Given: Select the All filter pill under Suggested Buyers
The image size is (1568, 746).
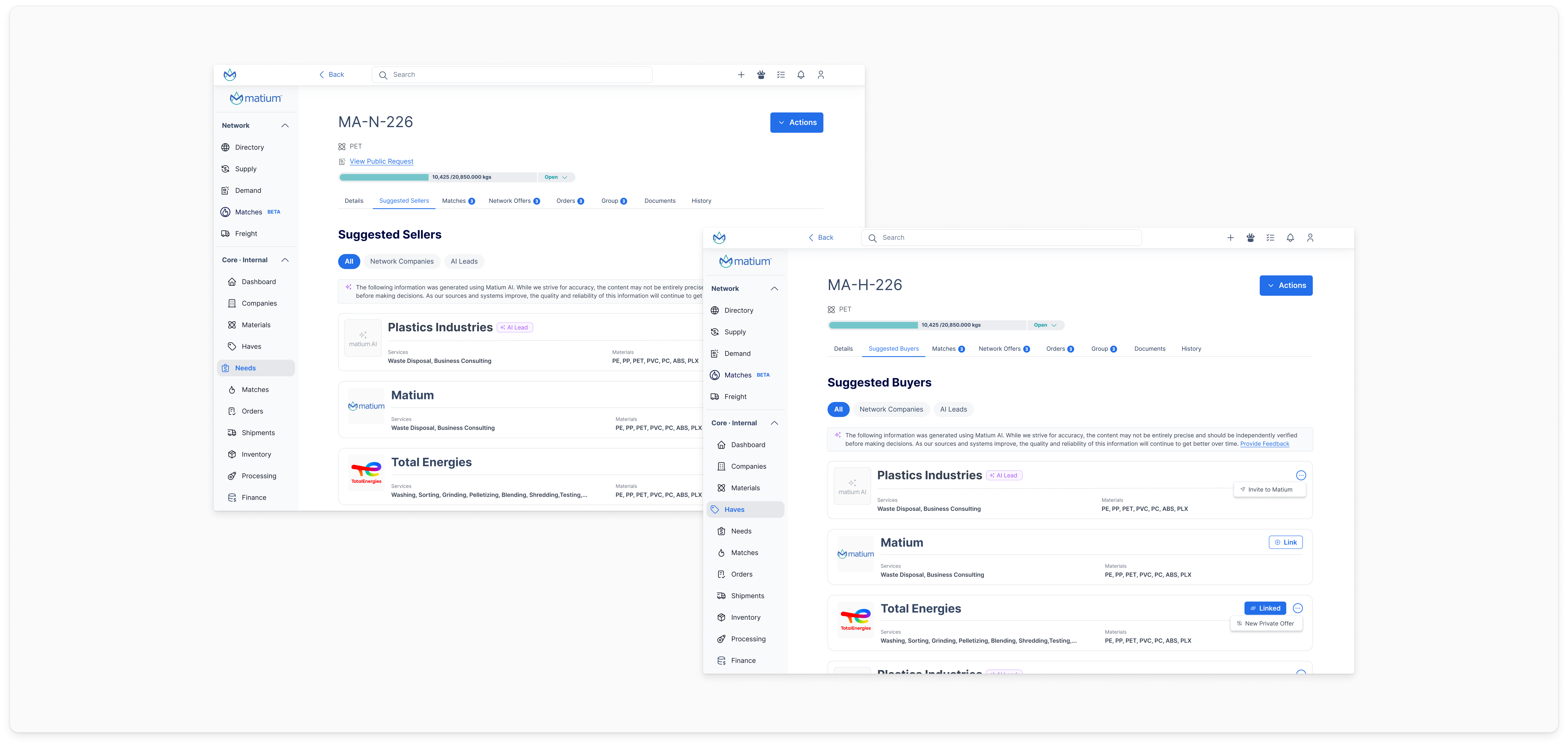Looking at the screenshot, I should tap(838, 409).
